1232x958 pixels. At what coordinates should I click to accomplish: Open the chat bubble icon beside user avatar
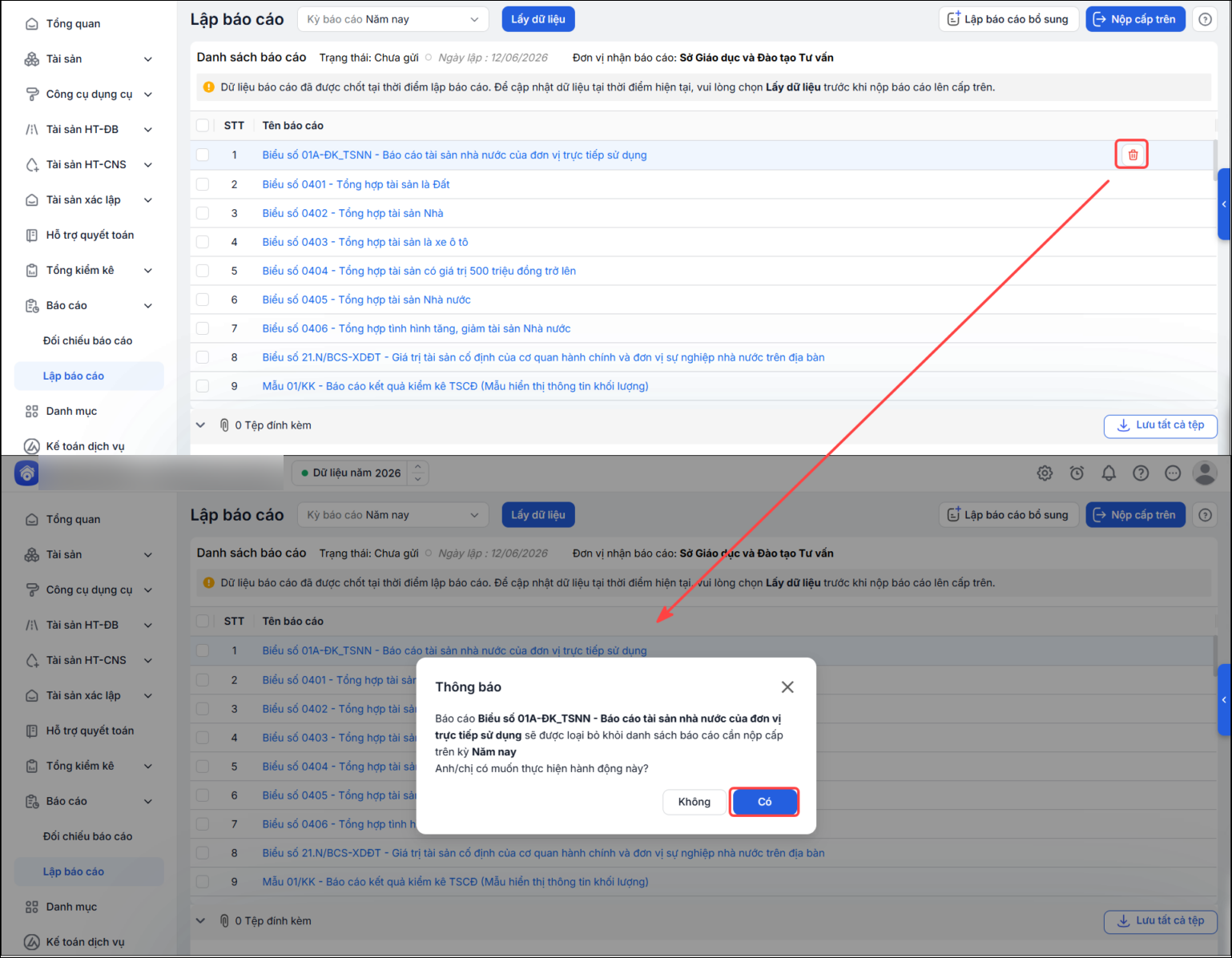coord(1173,473)
